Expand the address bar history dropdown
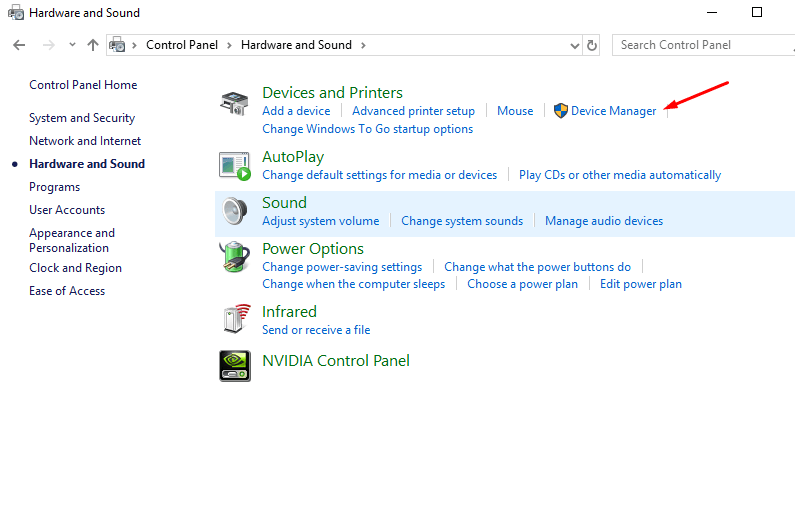795x508 pixels. click(574, 45)
